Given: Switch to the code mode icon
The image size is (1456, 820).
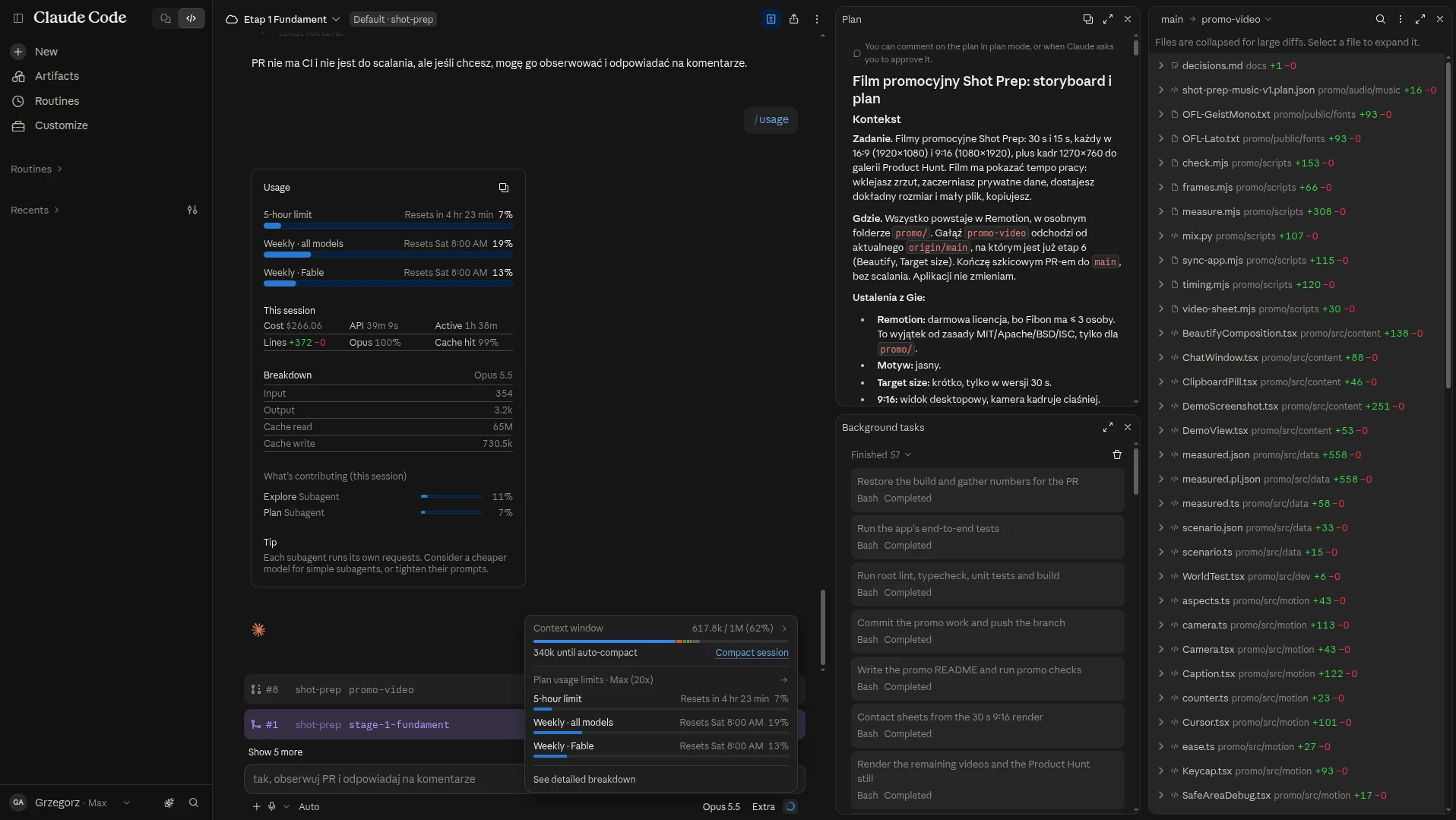Looking at the screenshot, I should point(191,18).
